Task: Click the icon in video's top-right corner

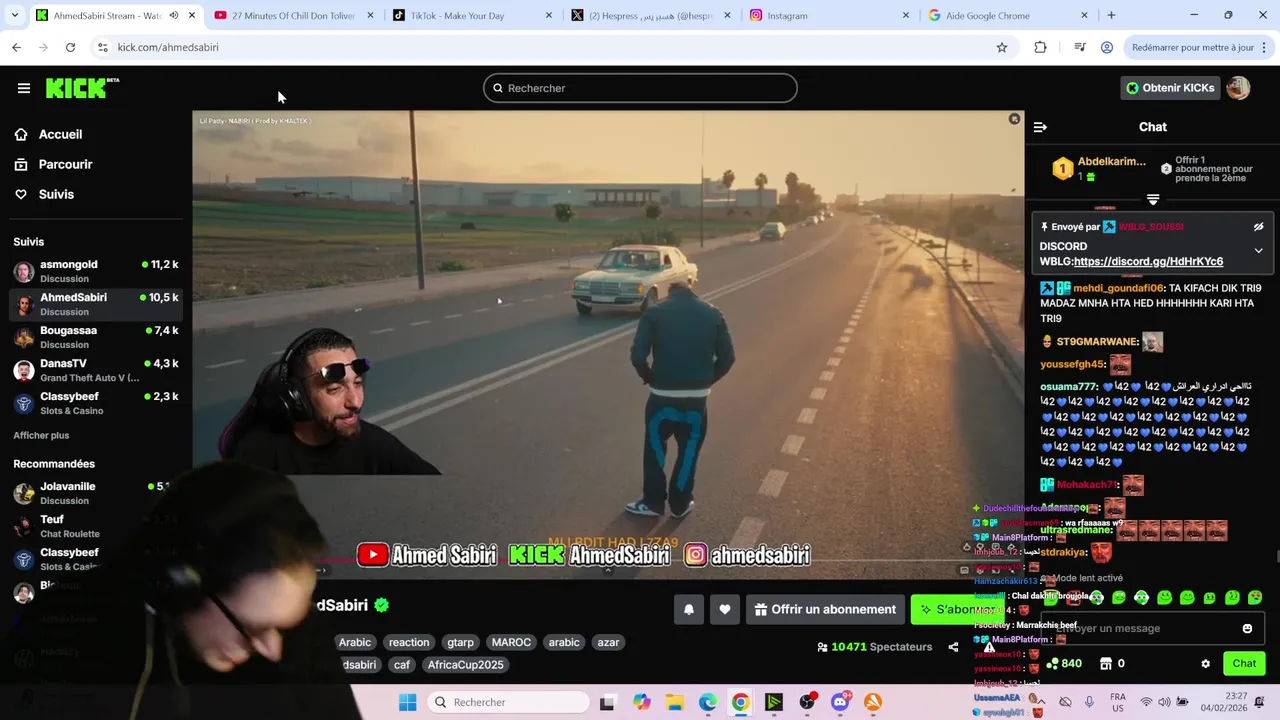Action: 1014,119
